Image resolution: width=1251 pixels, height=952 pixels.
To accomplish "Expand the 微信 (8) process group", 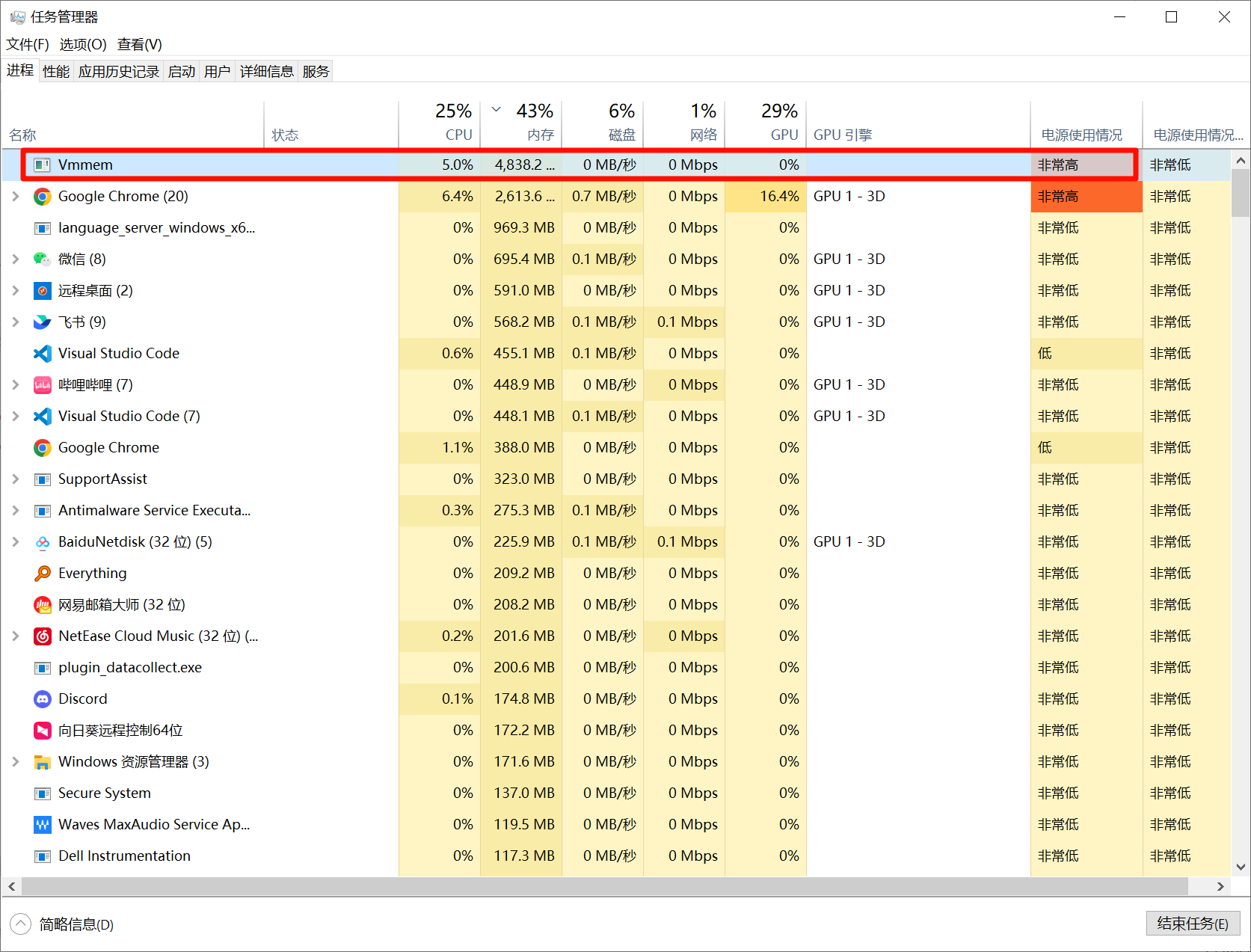I will 16,260.
